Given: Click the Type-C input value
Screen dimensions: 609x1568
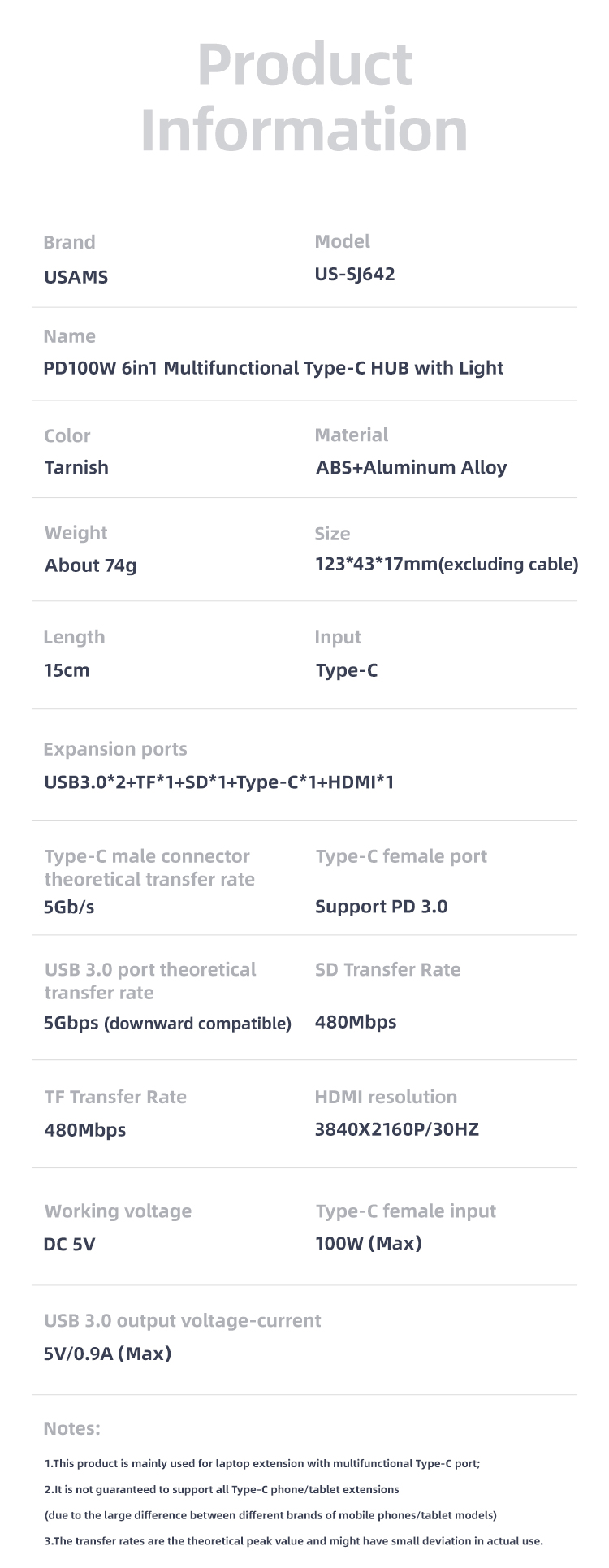Looking at the screenshot, I should pyautogui.click(x=347, y=670).
